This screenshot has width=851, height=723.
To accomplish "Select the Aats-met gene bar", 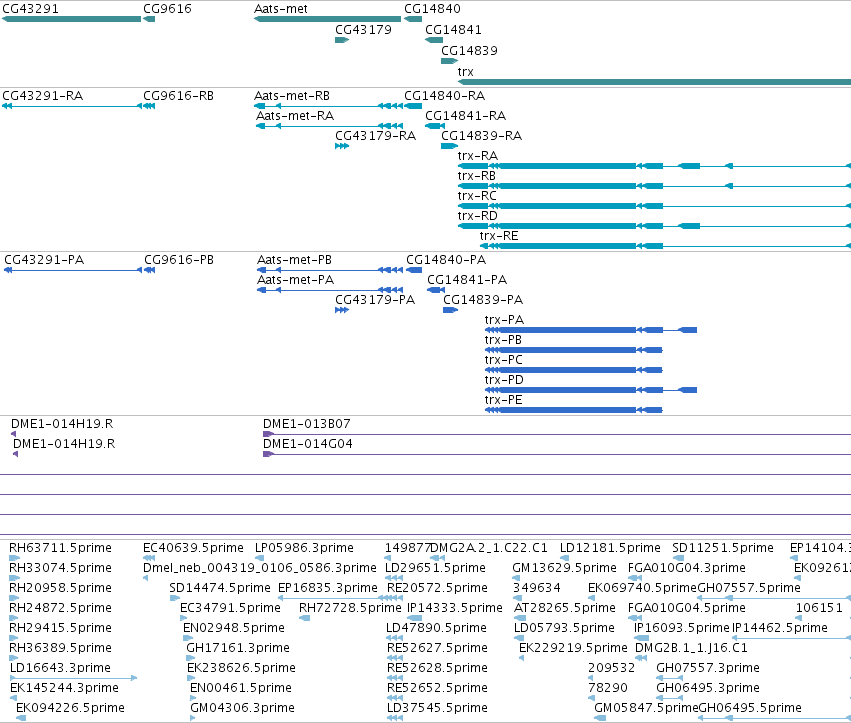I will (x=327, y=19).
